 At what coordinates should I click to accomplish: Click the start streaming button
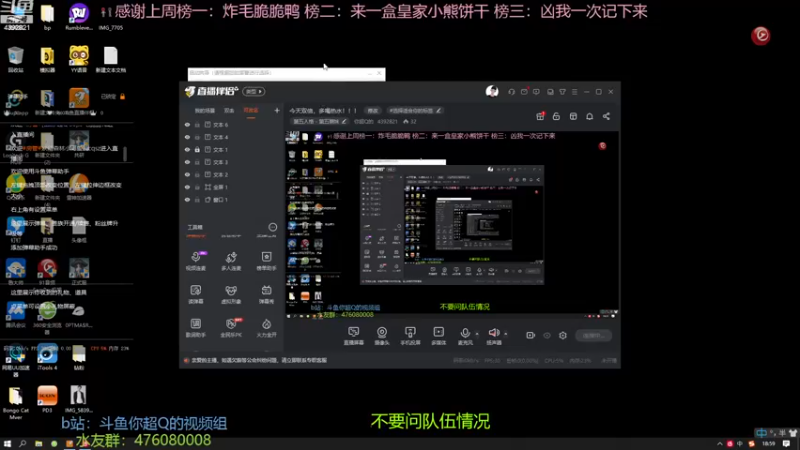(x=593, y=335)
